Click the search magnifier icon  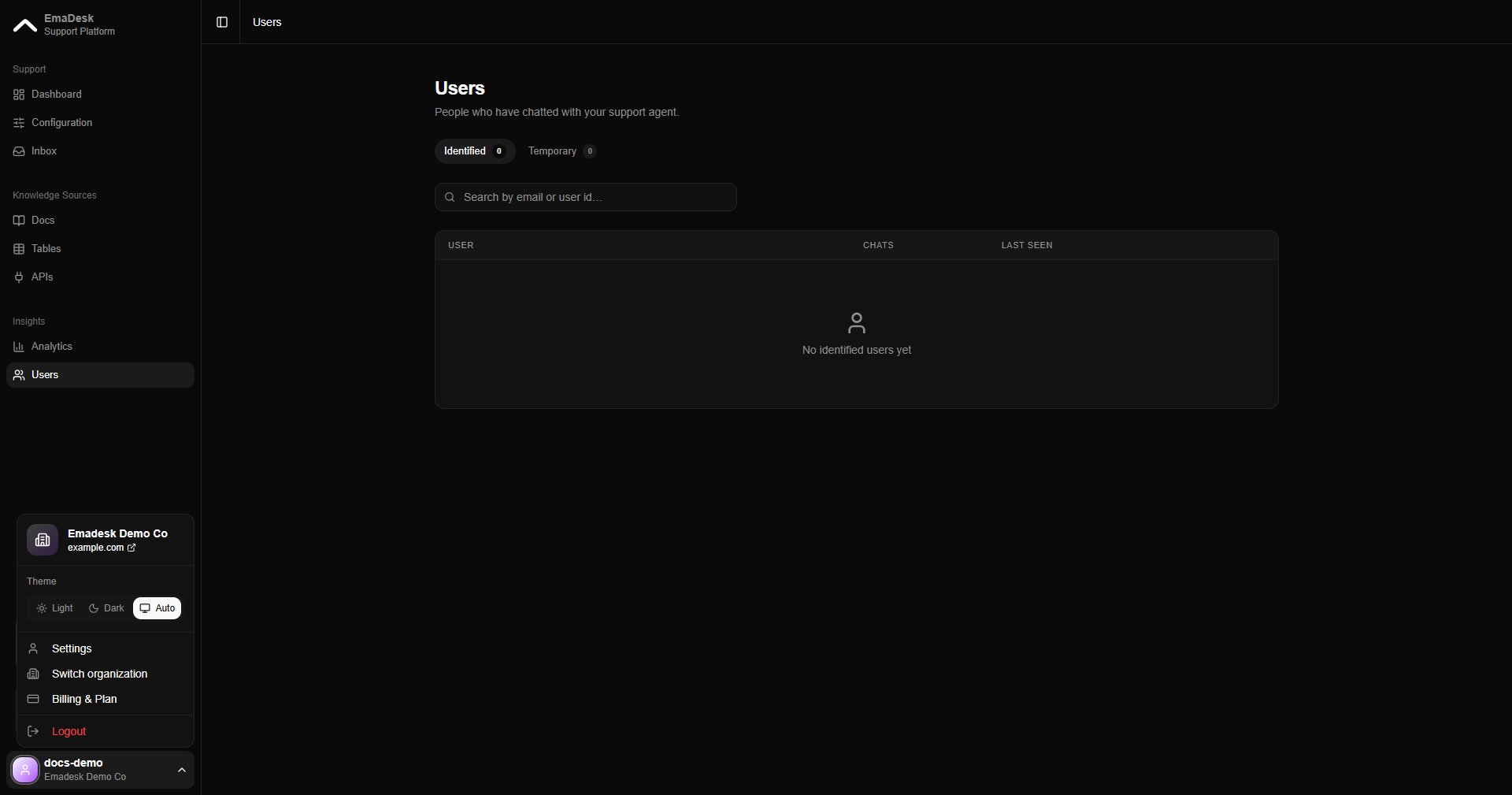450,197
